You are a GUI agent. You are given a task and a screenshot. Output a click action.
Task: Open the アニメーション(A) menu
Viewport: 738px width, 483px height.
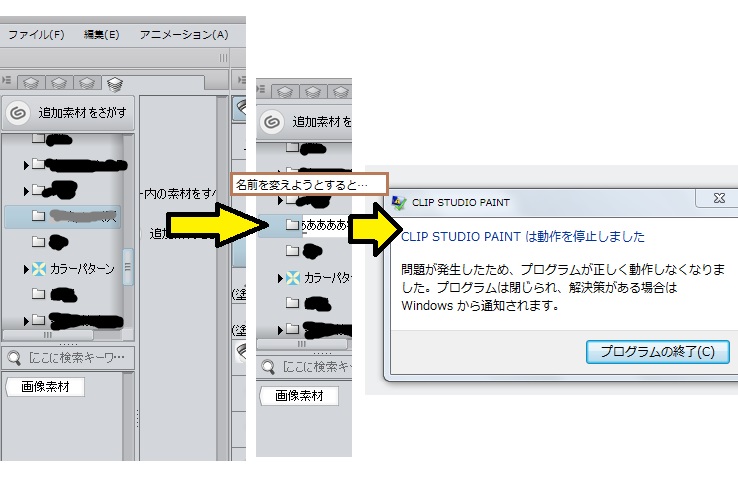point(184,34)
